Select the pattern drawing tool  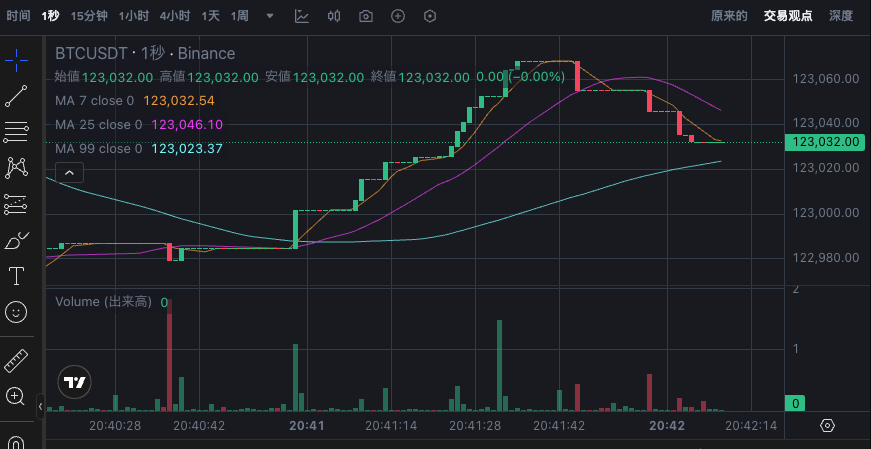(17, 168)
